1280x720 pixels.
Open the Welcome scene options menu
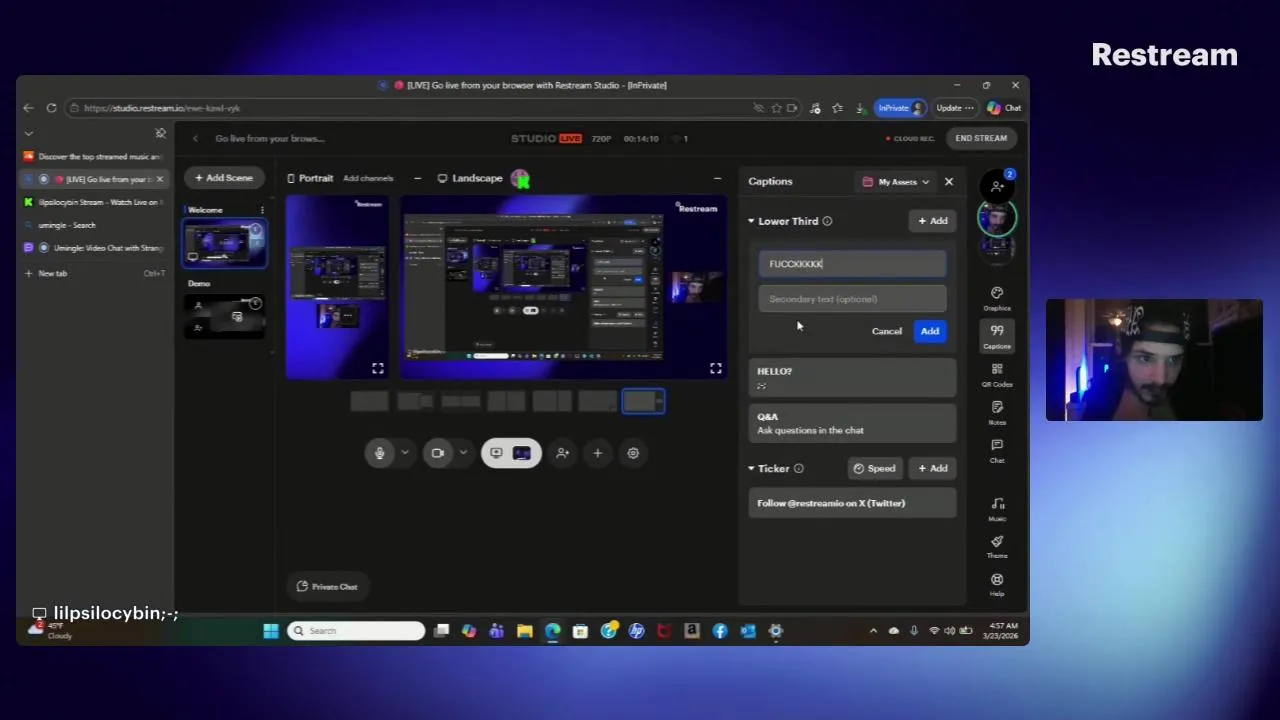tap(262, 210)
